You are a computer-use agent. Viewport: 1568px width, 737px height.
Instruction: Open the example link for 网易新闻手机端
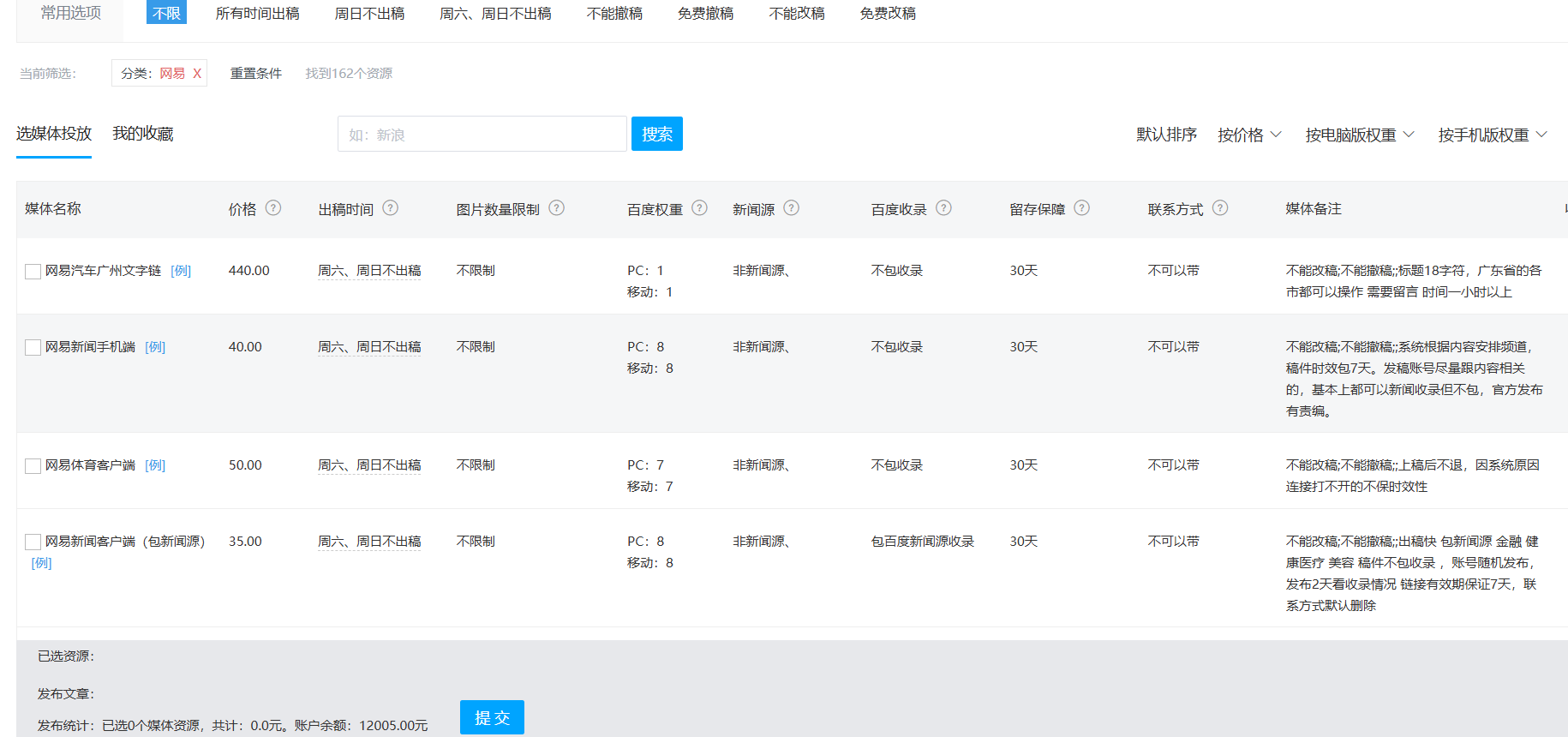[x=155, y=347]
